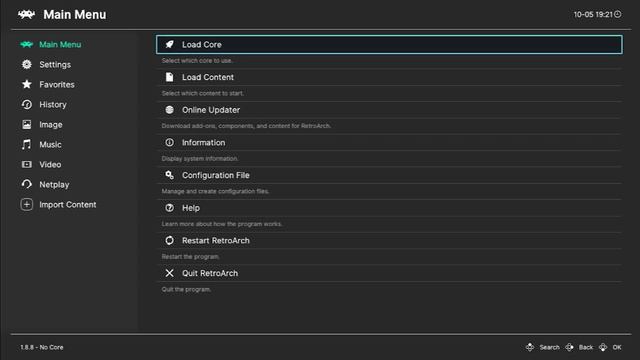Click the 'Main Menu' header title
The height and width of the screenshot is (360, 640).
tap(75, 15)
